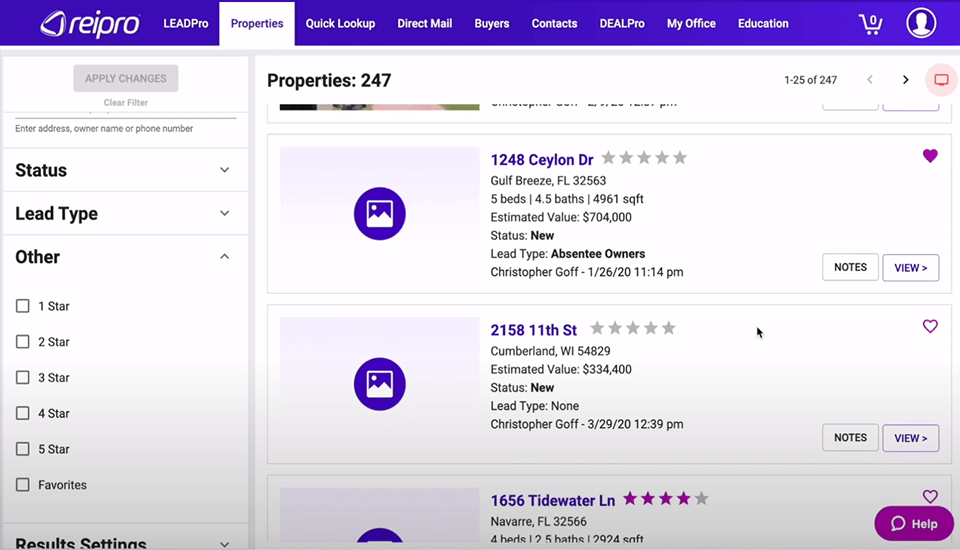Click the Clear Filter link

(x=126, y=102)
